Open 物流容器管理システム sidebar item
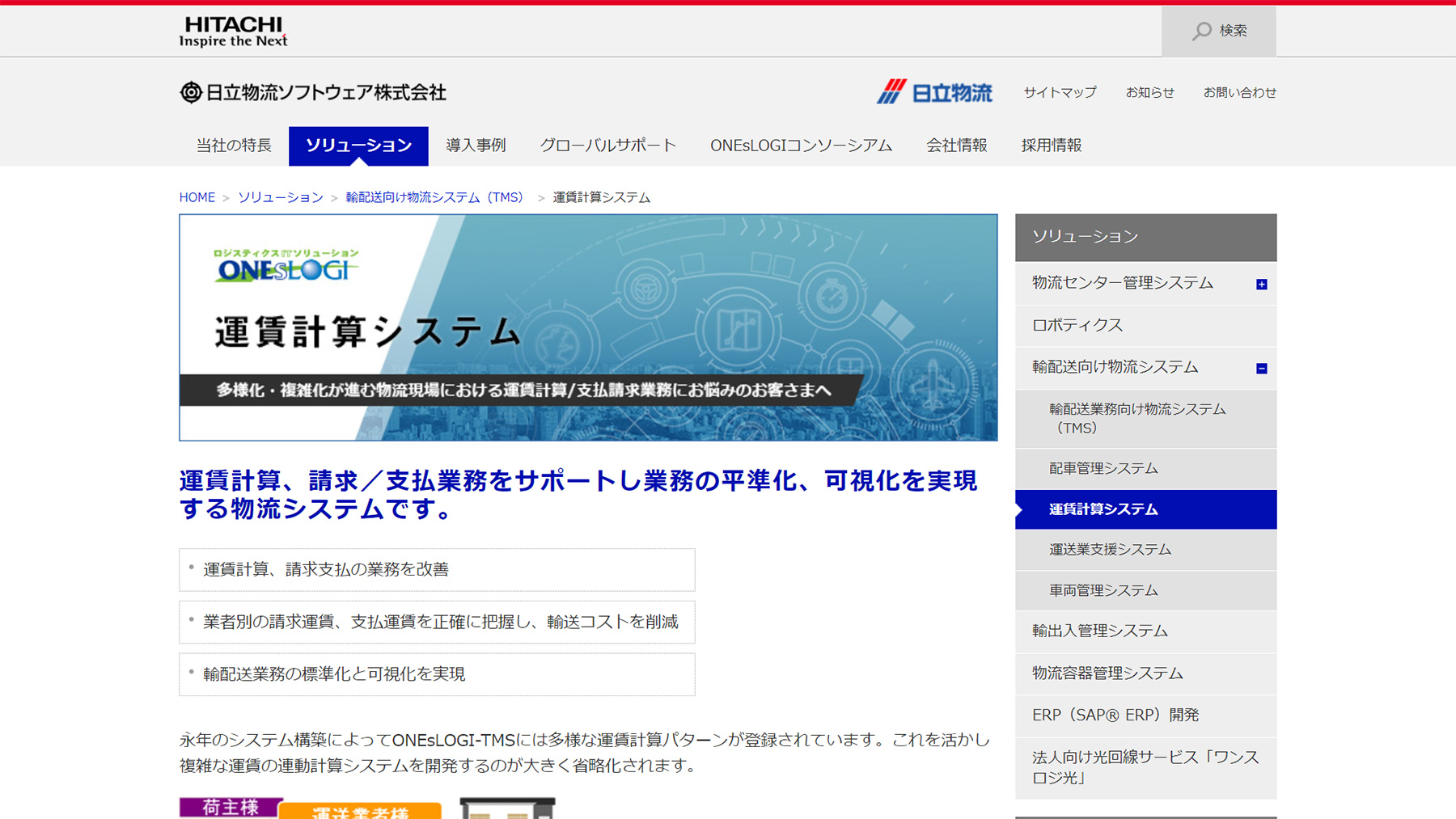Screen dimensions: 1456x819 coord(1145,673)
